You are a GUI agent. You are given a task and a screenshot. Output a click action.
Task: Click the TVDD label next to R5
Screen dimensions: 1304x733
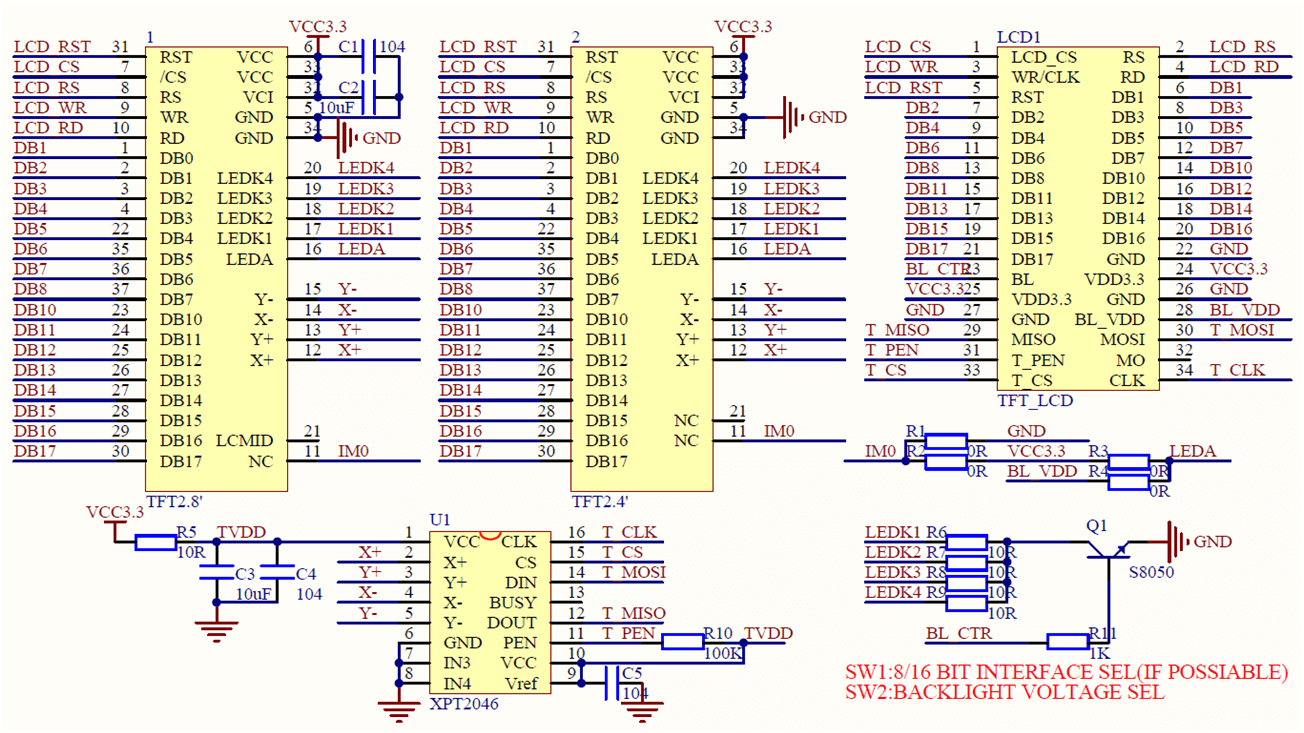240,532
